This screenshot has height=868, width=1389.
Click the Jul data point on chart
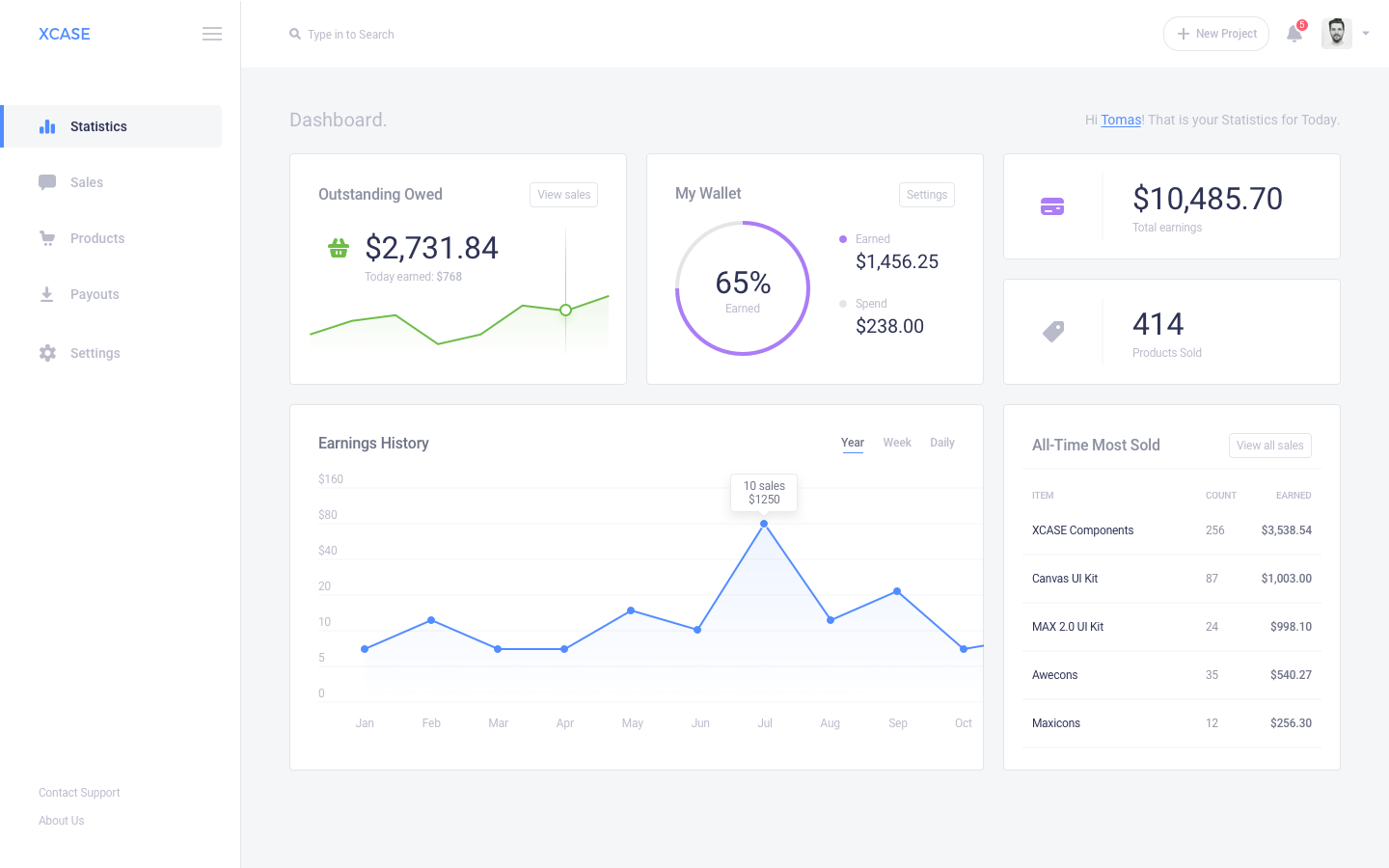point(764,524)
